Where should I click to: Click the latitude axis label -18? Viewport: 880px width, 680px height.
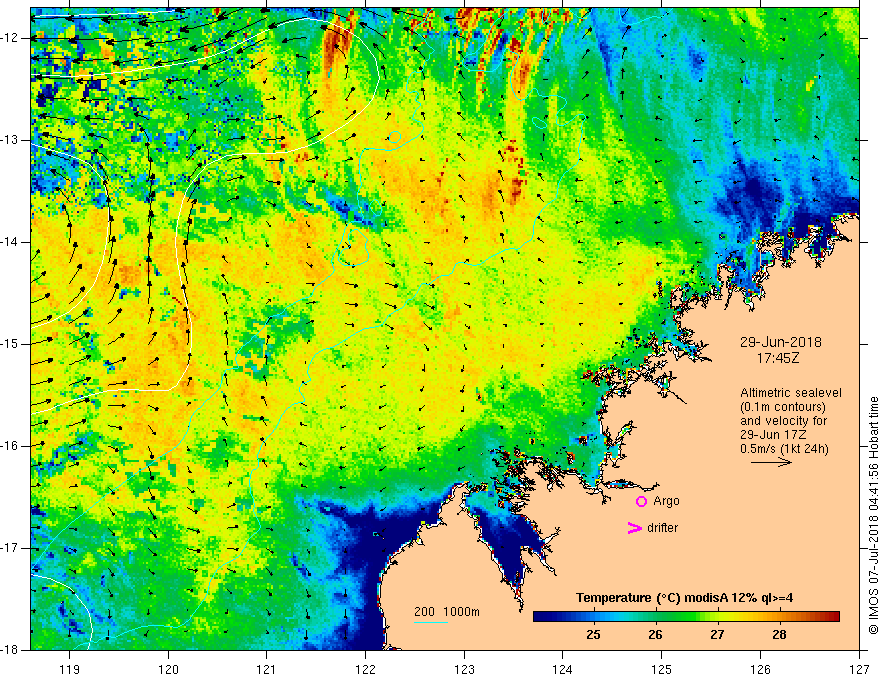point(11,650)
